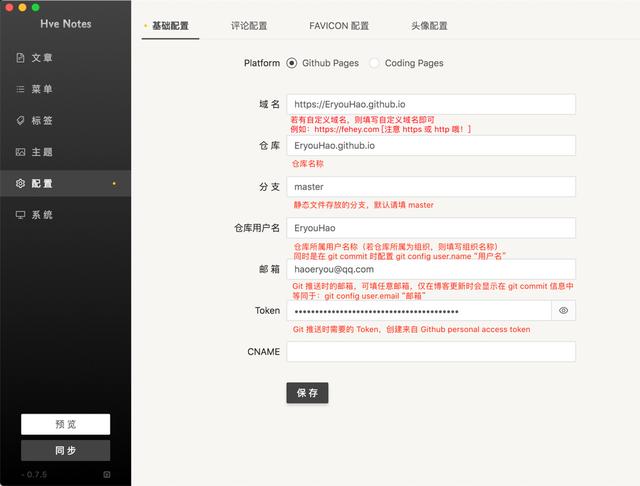This screenshot has height=486, width=640.
Task: Click the 分支 field containing master
Action: (431, 186)
